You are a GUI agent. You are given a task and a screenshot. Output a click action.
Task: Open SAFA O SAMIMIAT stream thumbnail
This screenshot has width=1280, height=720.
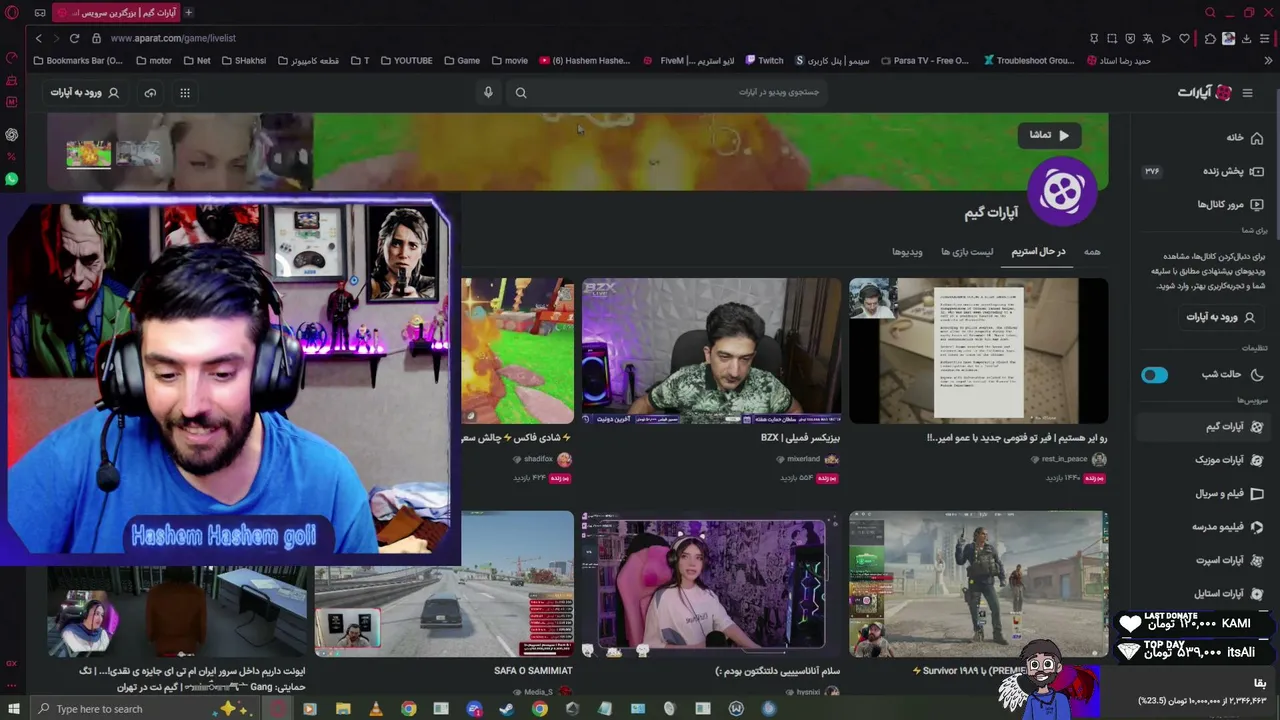click(x=444, y=584)
